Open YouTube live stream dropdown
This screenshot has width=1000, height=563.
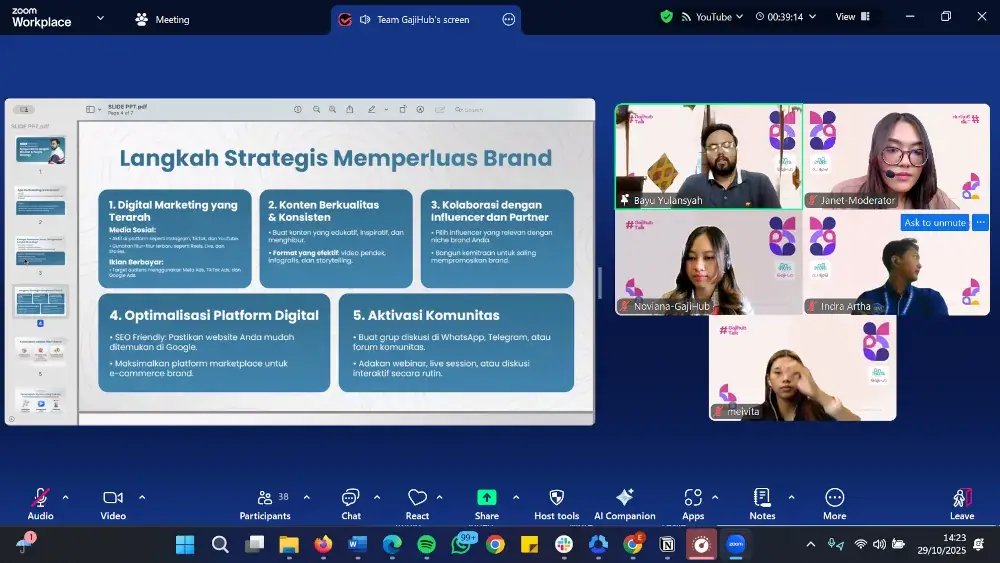coord(712,17)
